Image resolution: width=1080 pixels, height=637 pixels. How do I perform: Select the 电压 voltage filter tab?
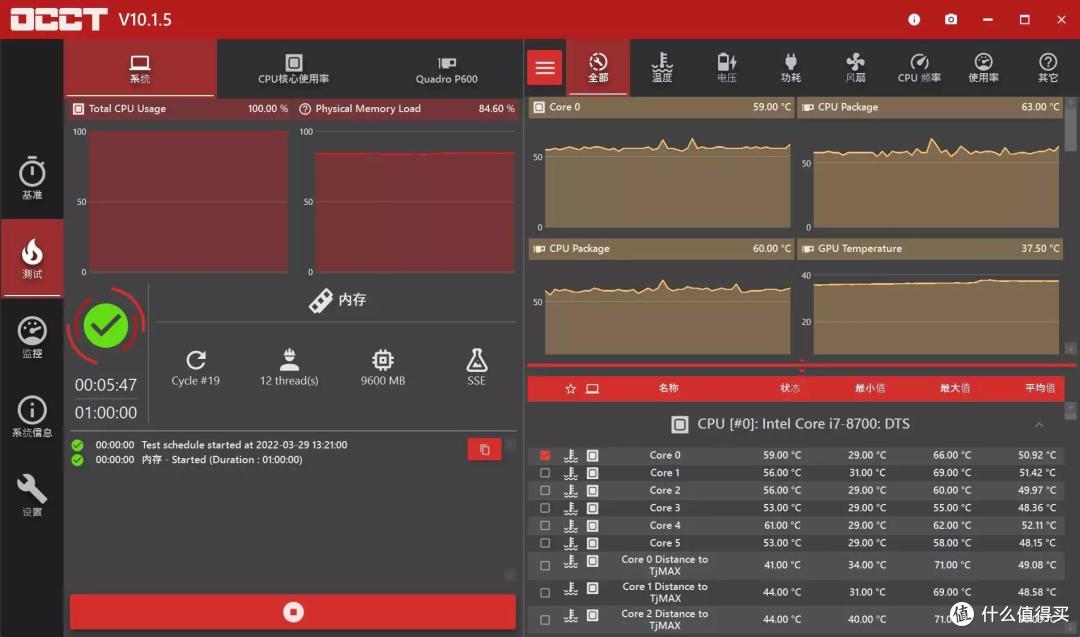pos(727,67)
